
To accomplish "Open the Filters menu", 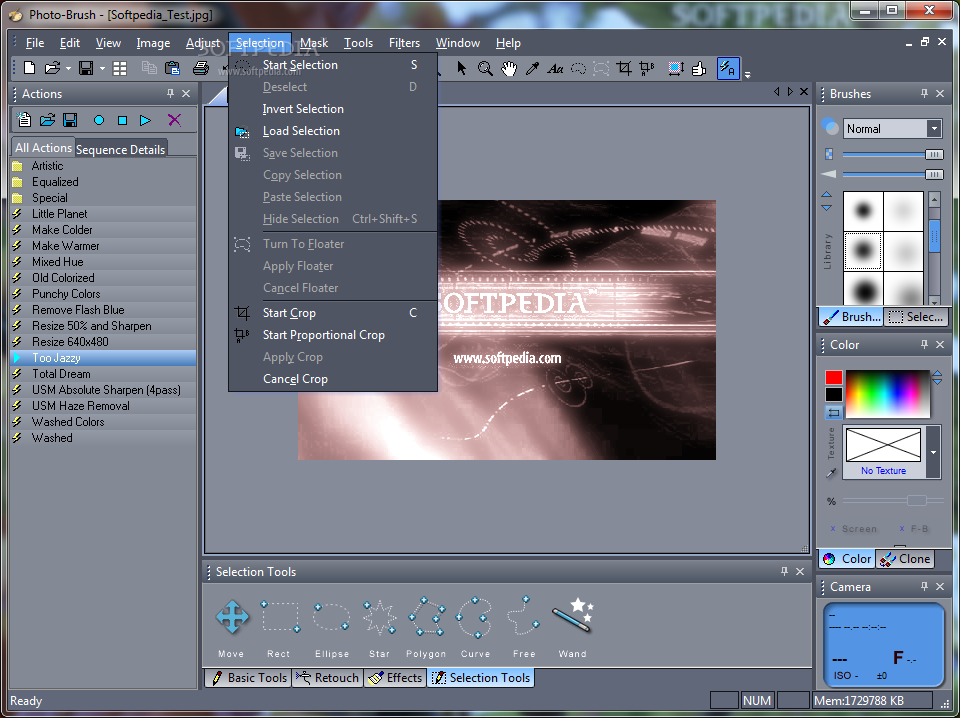I will (404, 43).
